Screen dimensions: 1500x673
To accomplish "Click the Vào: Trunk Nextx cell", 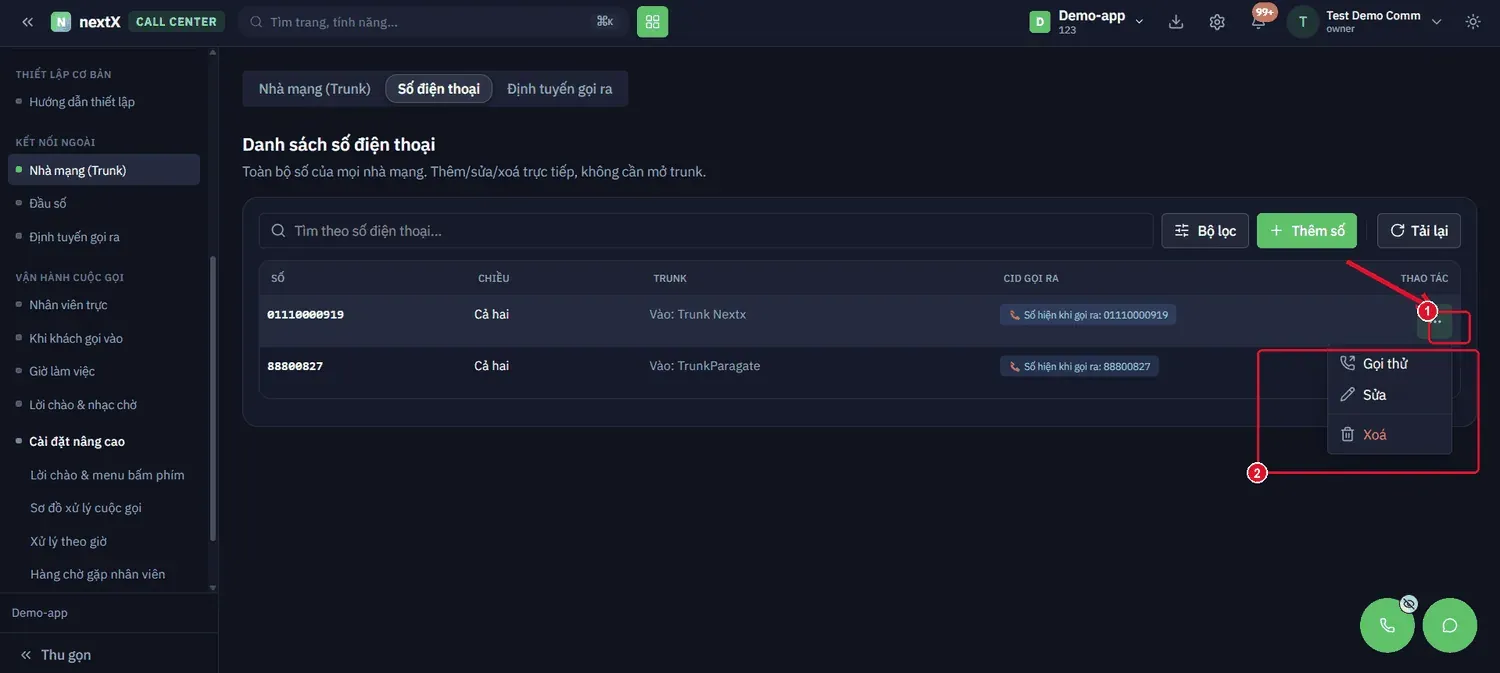I will click(698, 315).
